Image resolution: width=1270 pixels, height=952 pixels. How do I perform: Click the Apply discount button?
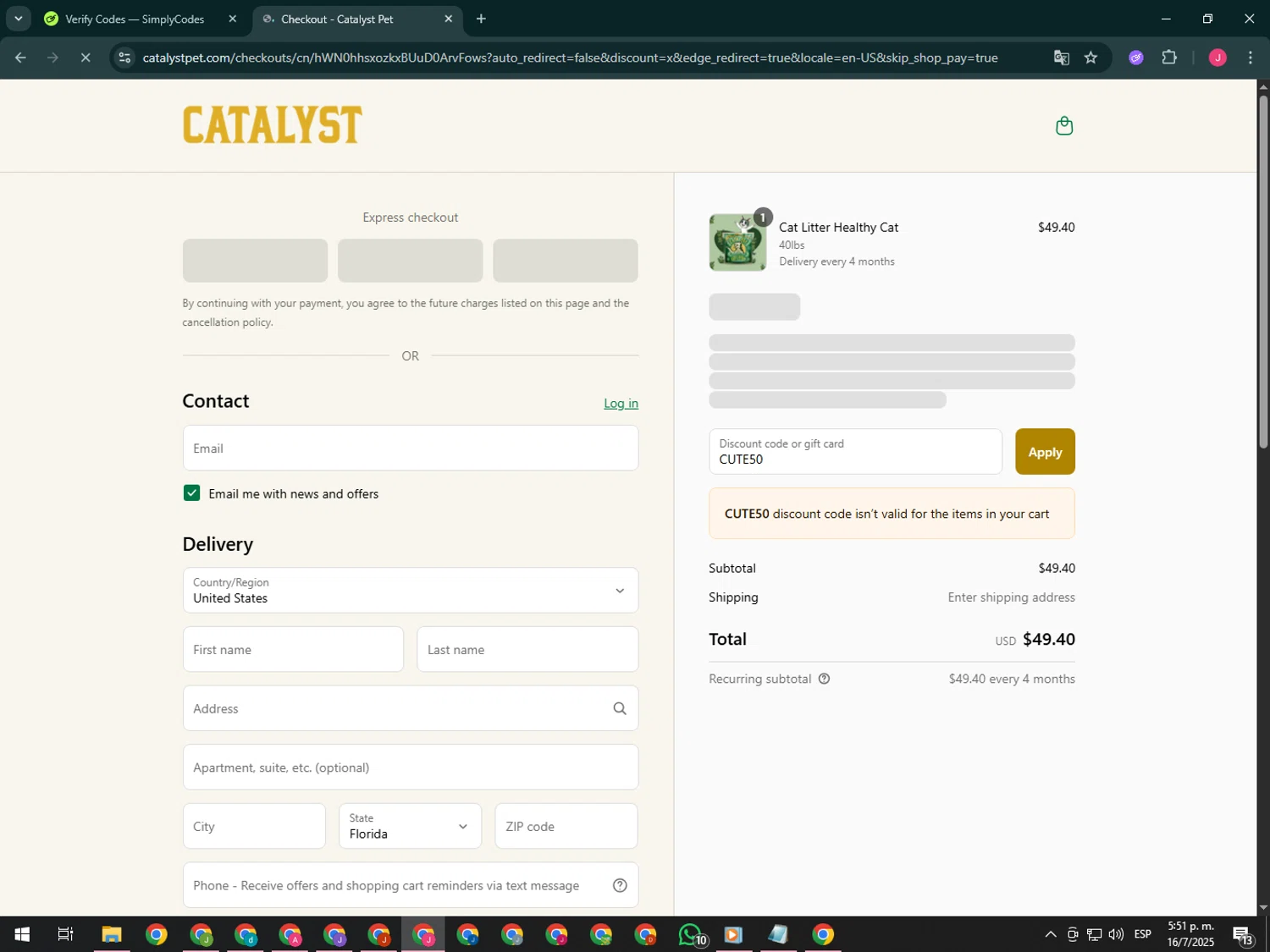click(1045, 452)
